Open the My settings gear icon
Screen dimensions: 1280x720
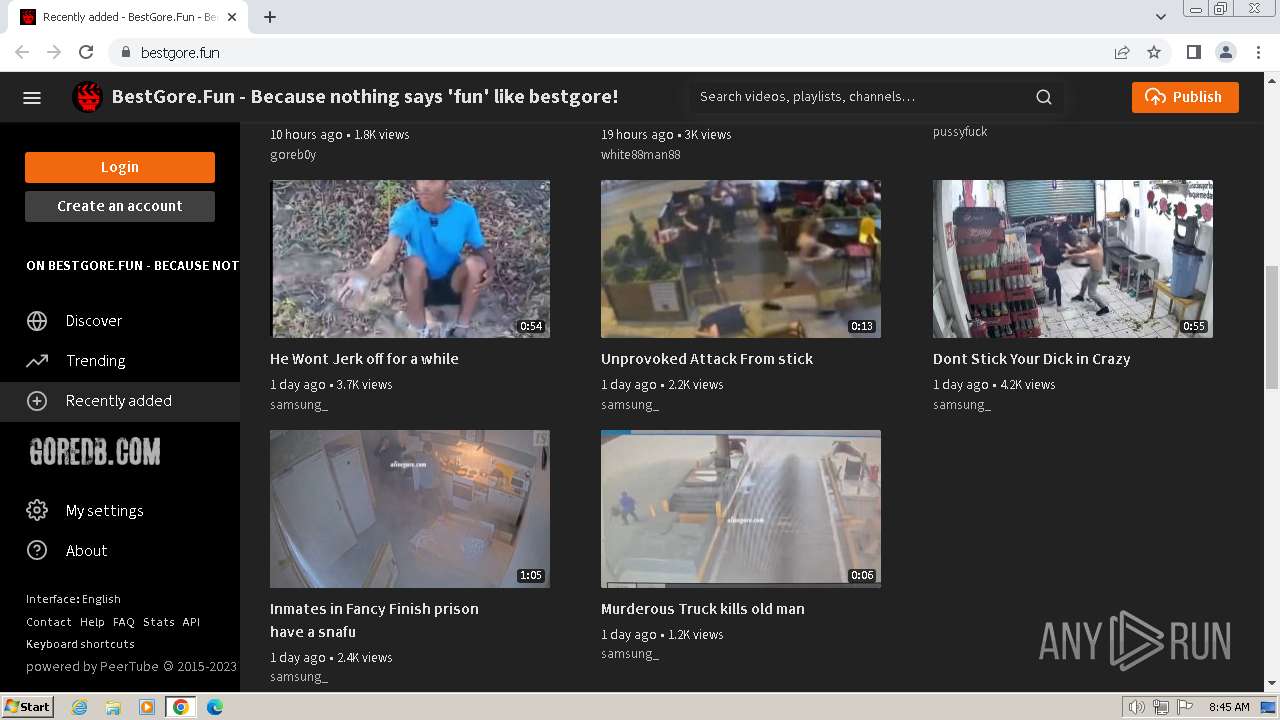pyautogui.click(x=37, y=511)
